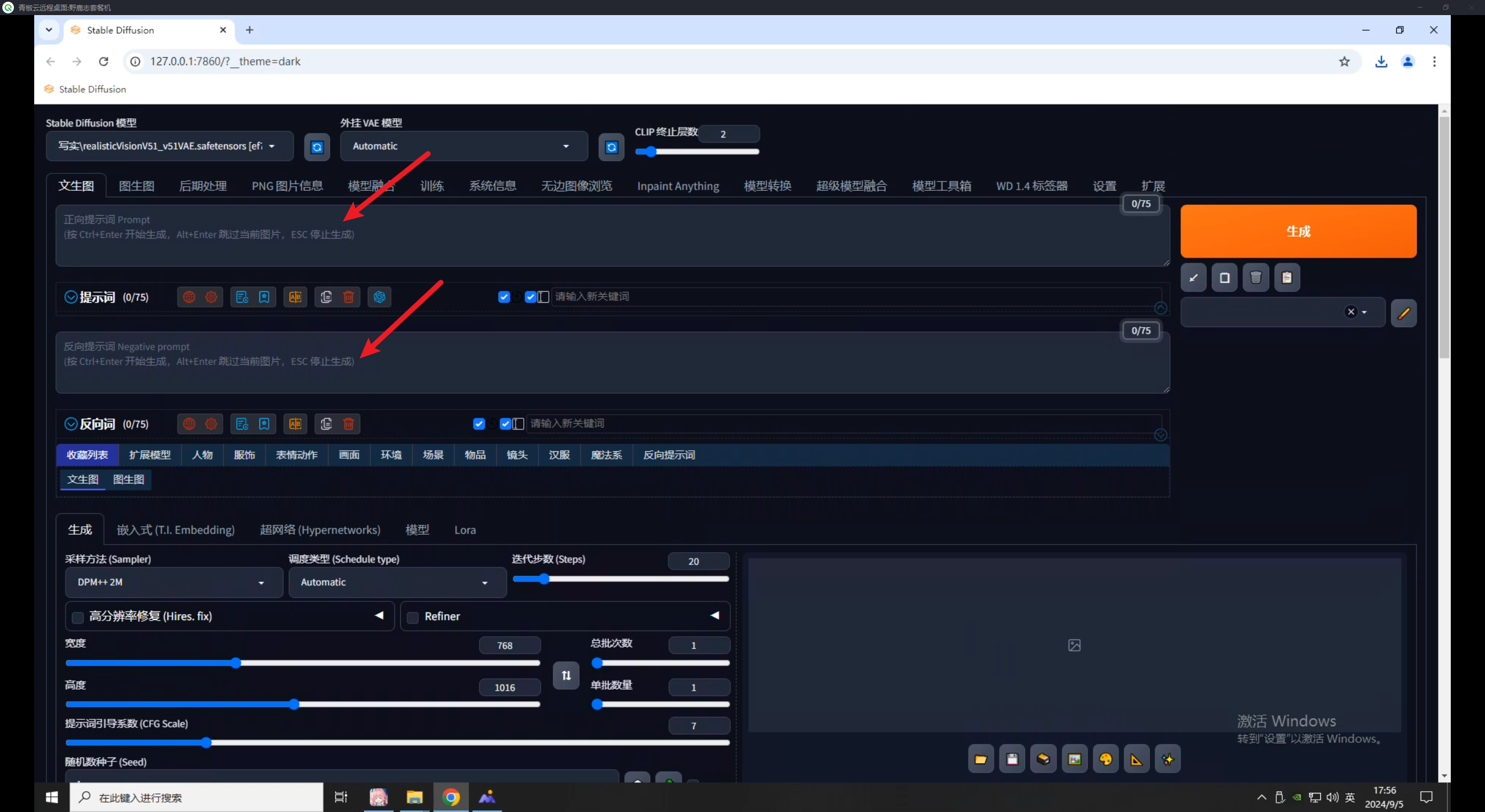This screenshot has height=812, width=1485.
Task: Select the 魔法系 prompt category
Action: pyautogui.click(x=607, y=455)
